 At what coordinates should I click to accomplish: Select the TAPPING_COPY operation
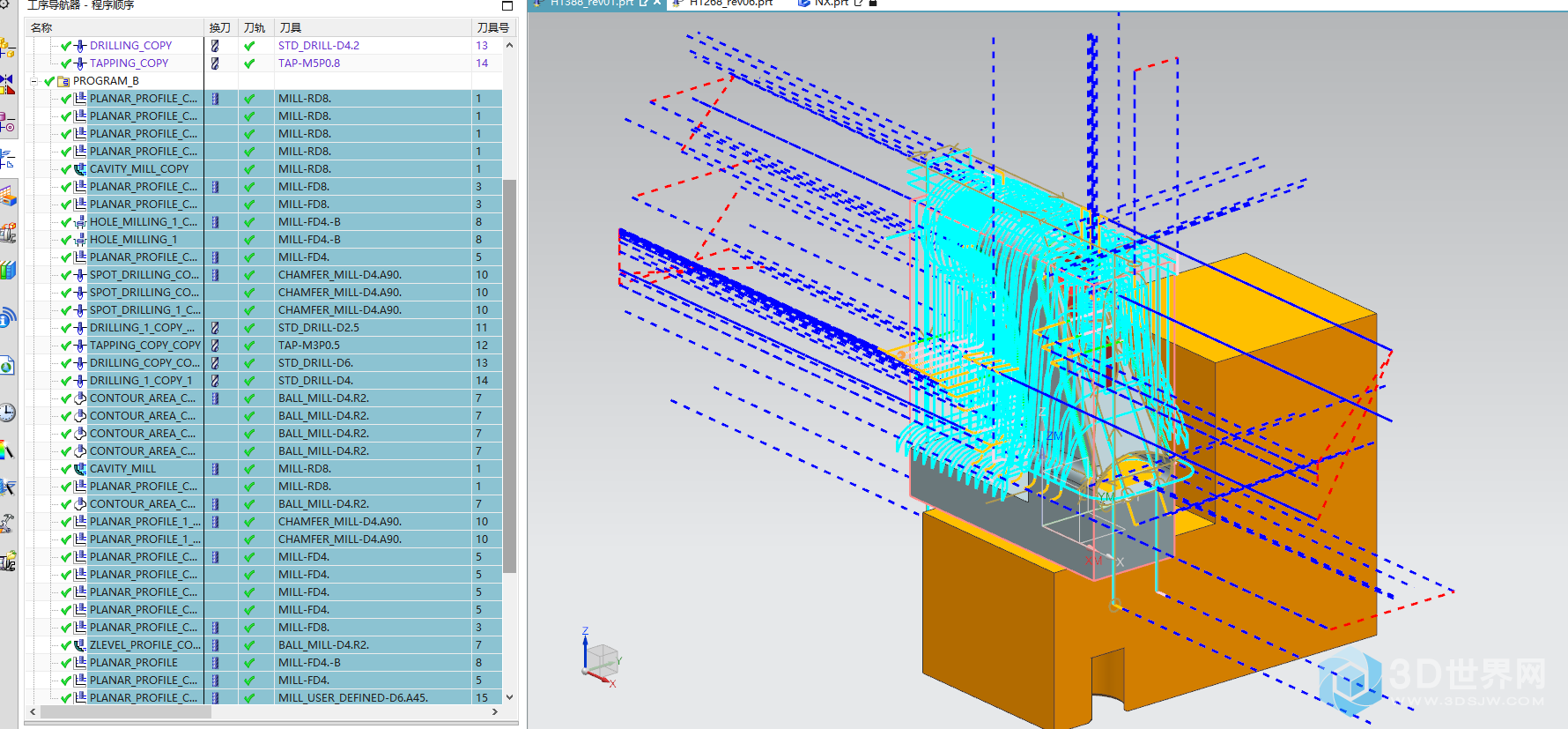129,63
